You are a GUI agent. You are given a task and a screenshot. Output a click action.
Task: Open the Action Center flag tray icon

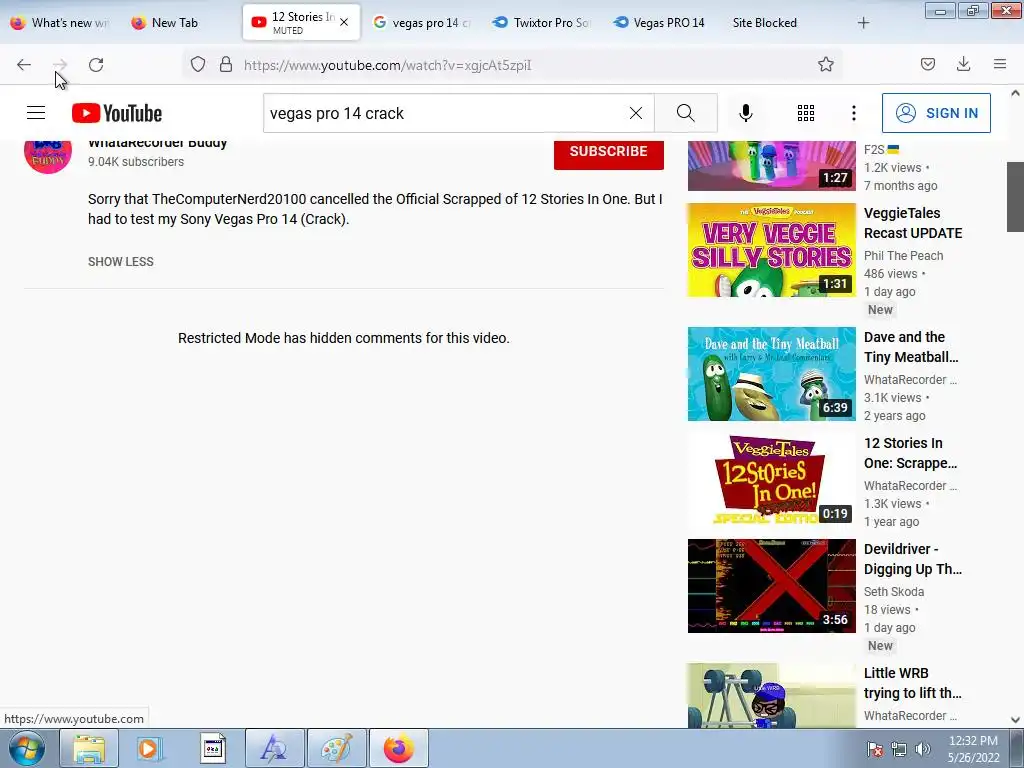point(875,749)
